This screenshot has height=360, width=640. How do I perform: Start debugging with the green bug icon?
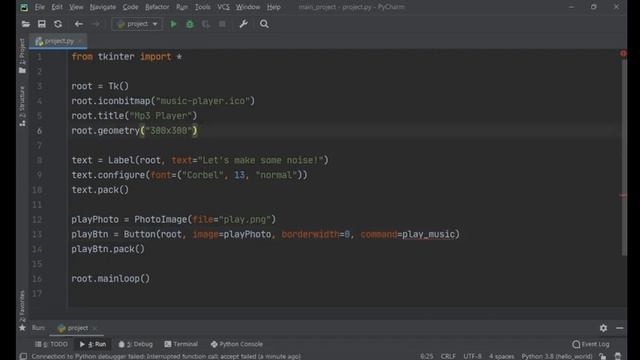pos(190,24)
